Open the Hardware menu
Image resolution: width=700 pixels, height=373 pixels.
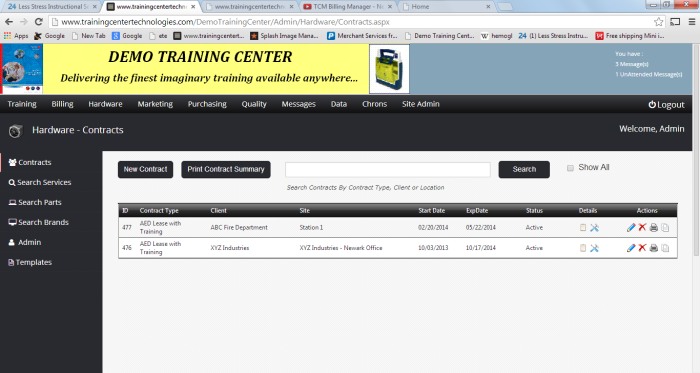[x=105, y=104]
